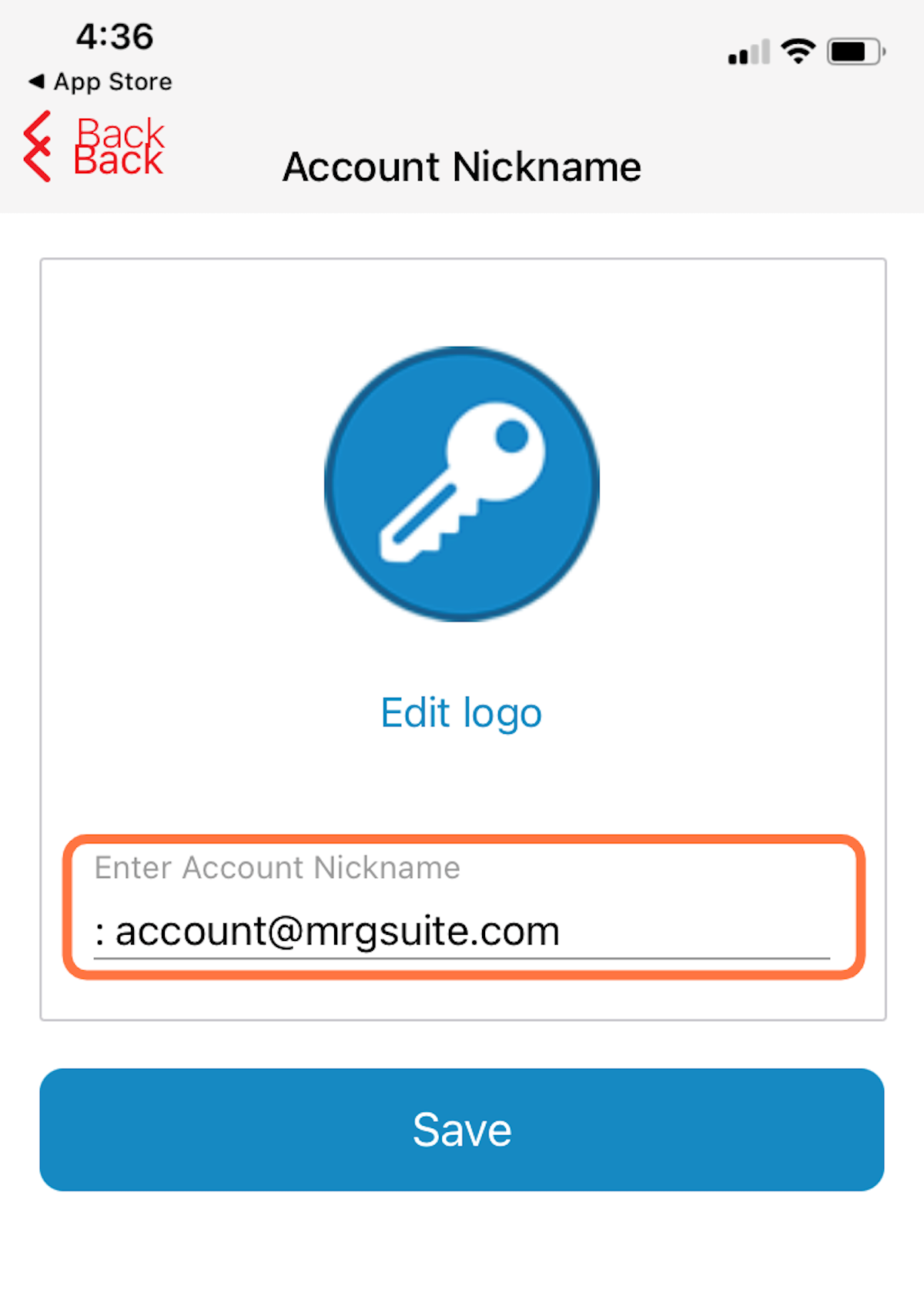
Task: Click the orange highlight border around field
Action: point(464,839)
